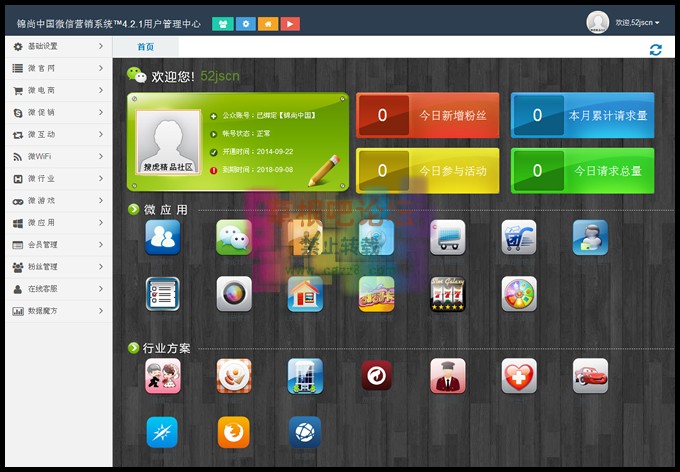Switch to the 首页 tab
The image size is (680, 472).
pos(146,47)
